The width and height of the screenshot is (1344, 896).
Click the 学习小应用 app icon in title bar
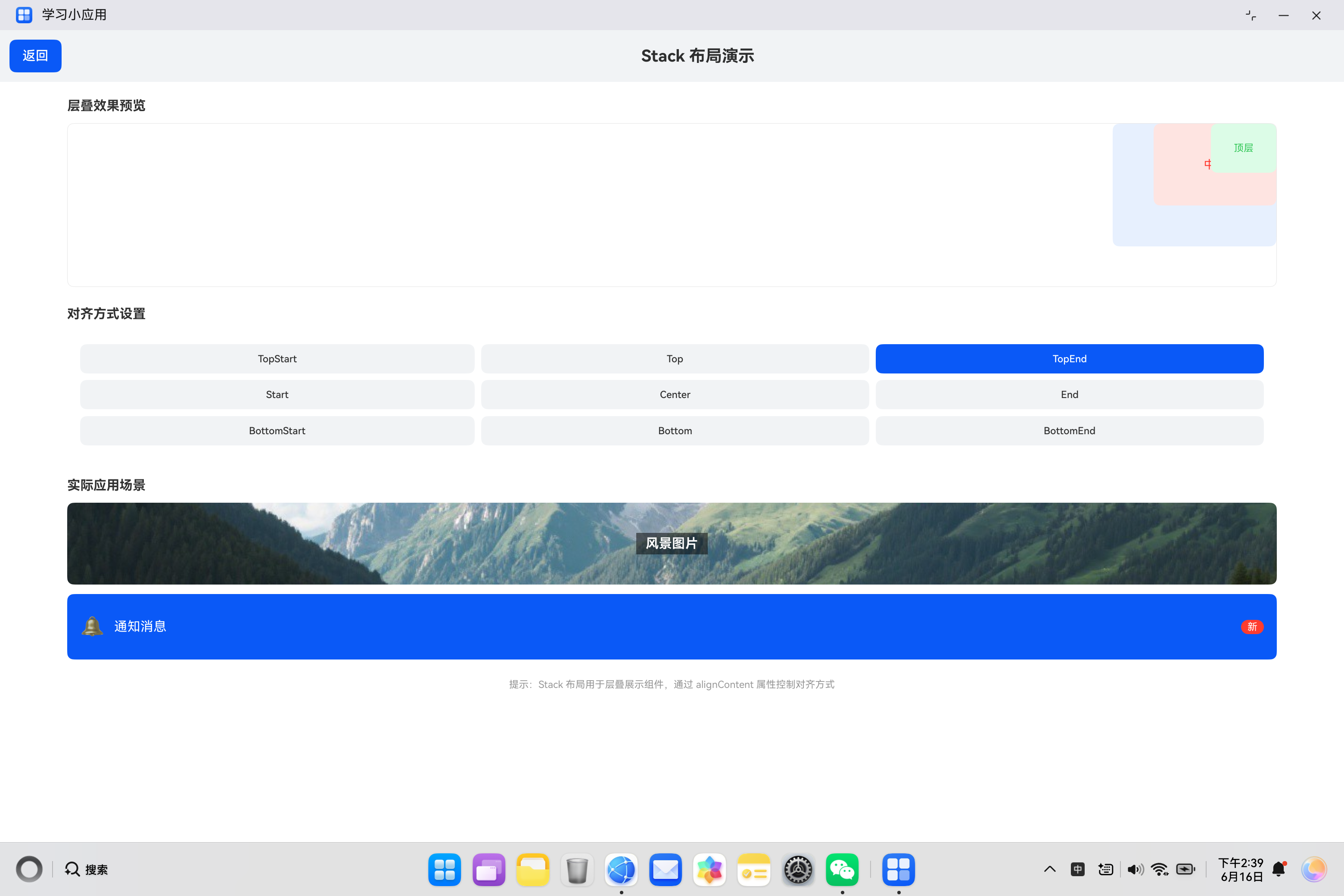tap(24, 15)
